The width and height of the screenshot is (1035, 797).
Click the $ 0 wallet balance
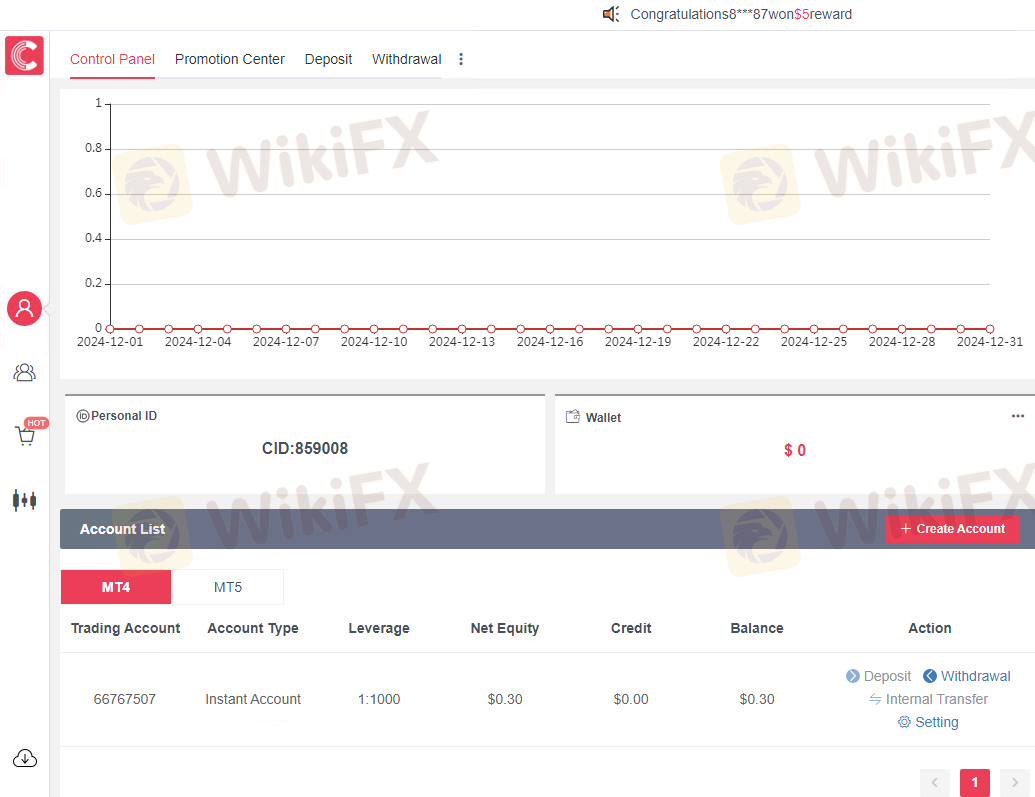(x=795, y=450)
